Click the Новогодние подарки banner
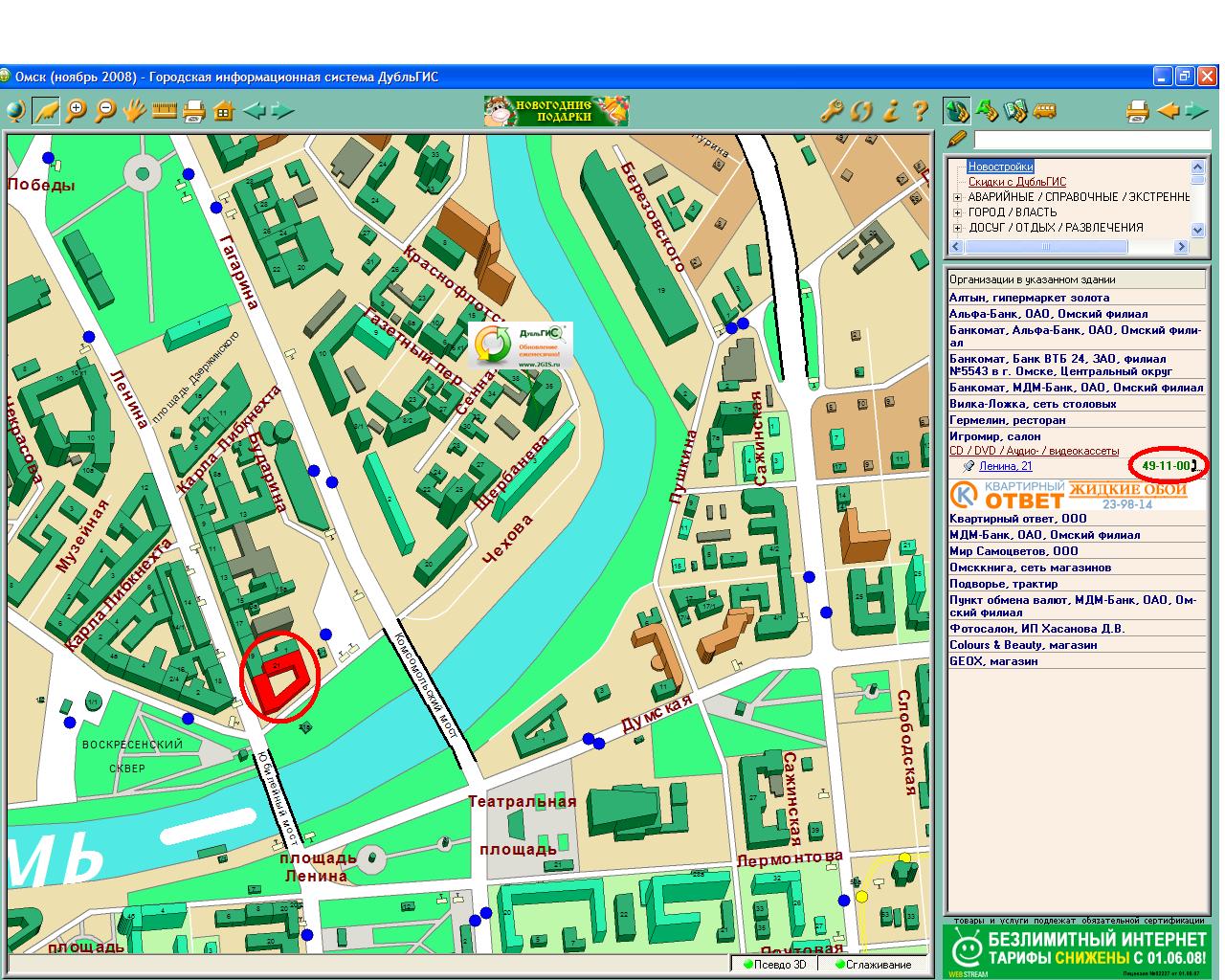Screen dimensions: 1225x980 (556, 111)
